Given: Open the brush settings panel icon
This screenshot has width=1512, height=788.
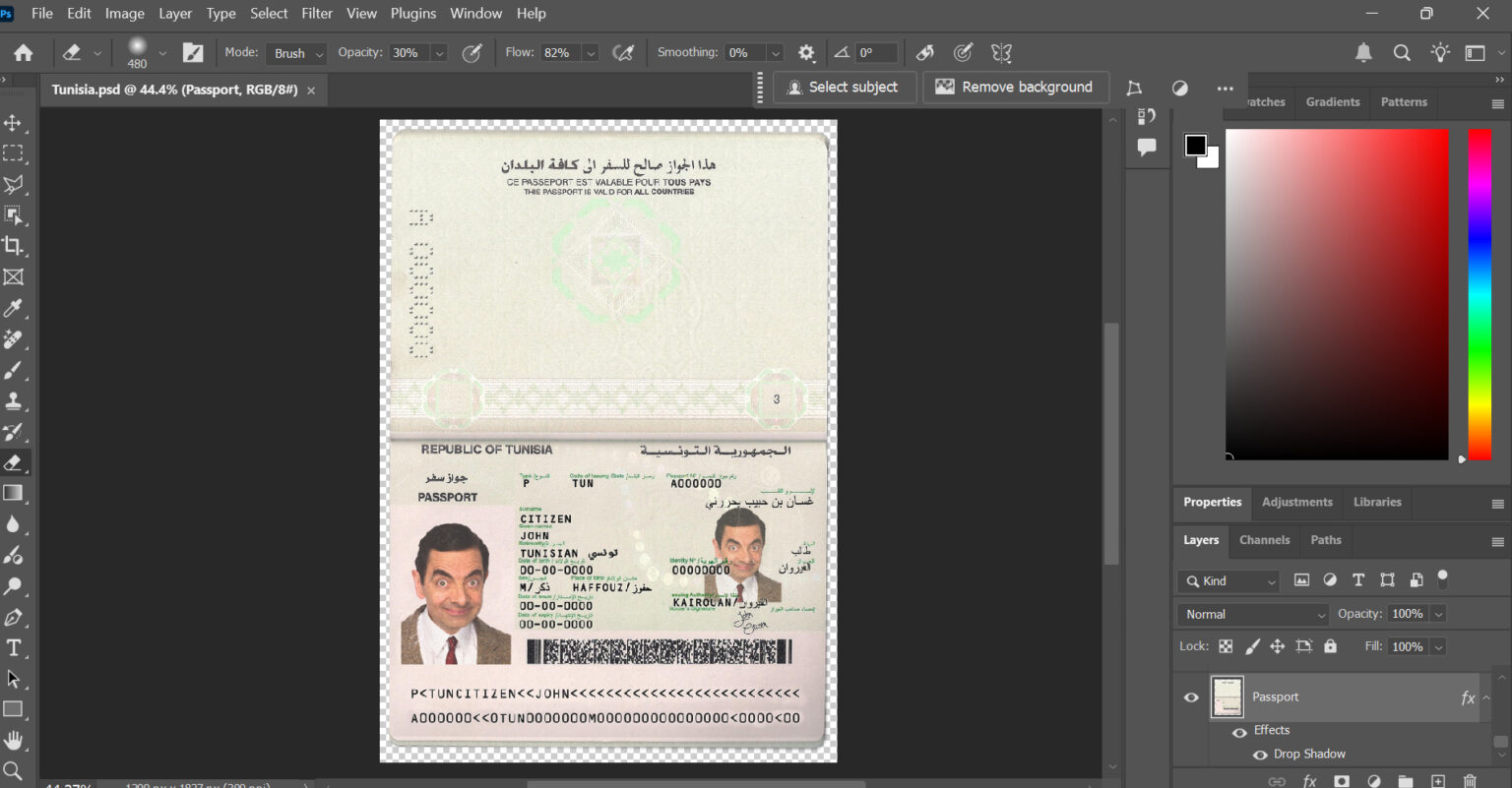Looking at the screenshot, I should (194, 53).
